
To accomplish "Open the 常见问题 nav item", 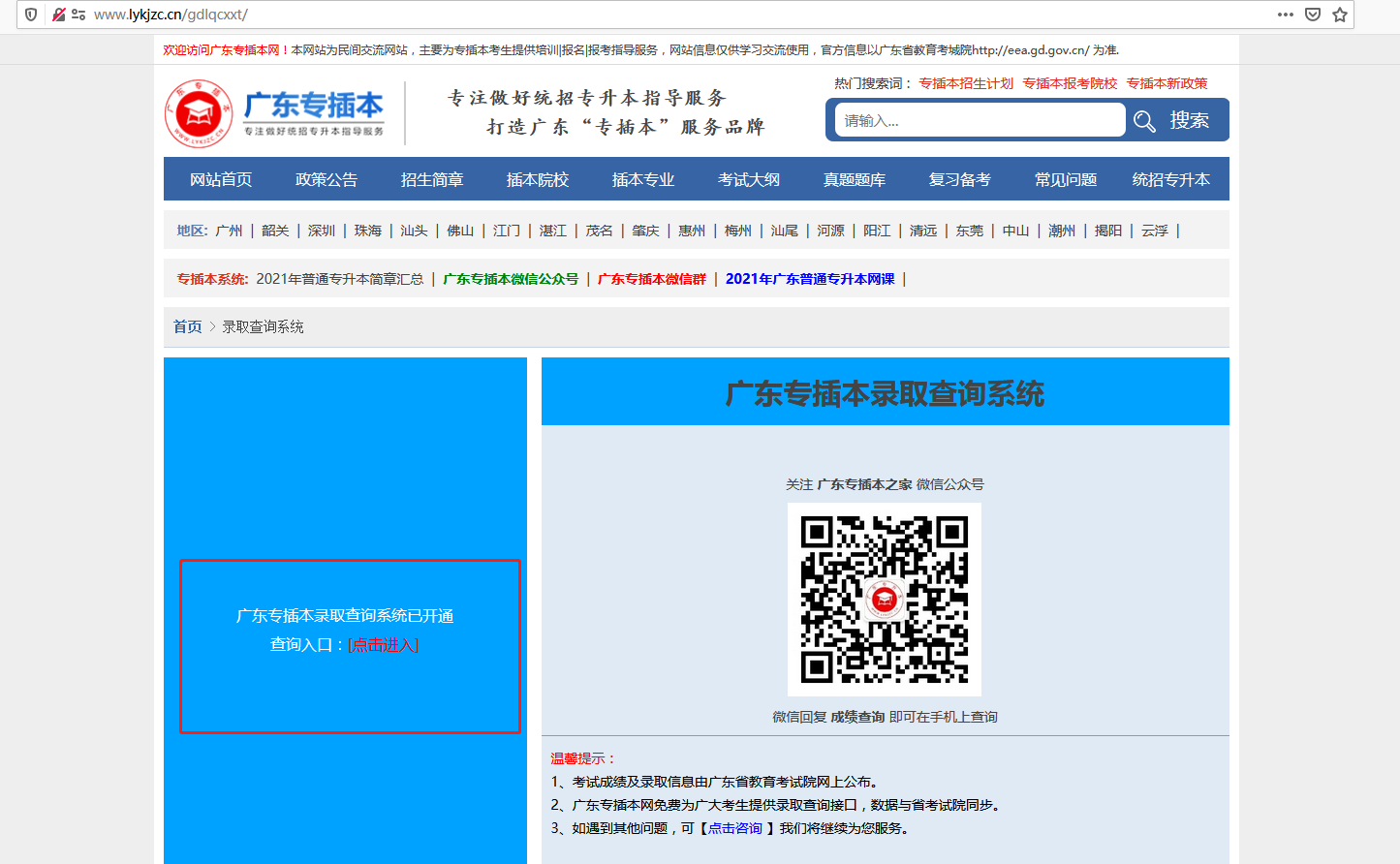I will (1066, 179).
